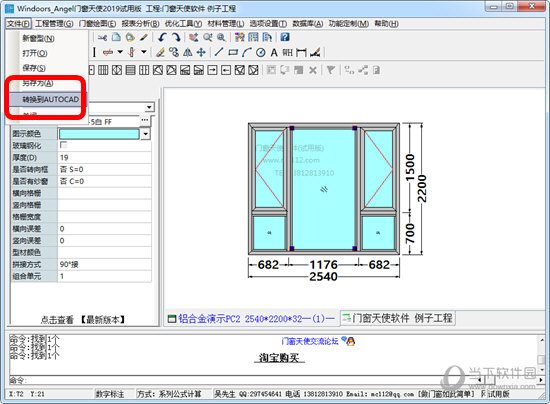Select the 2200 total height dimension
Image resolution: width=550 pixels, height=404 pixels.
422,189
